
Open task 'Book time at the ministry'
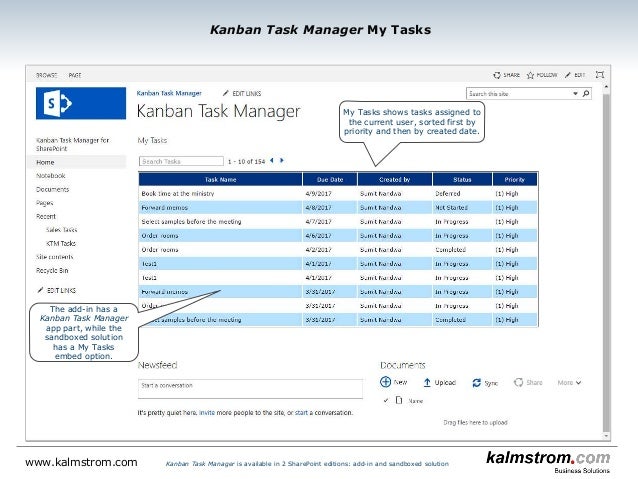pyautogui.click(x=178, y=194)
